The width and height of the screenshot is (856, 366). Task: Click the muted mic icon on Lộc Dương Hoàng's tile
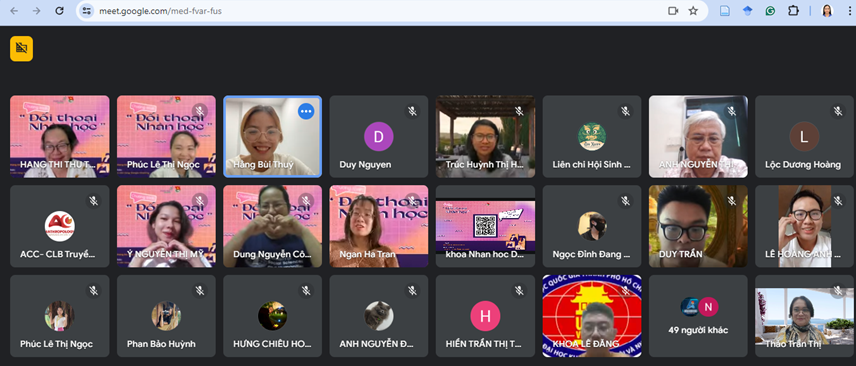click(838, 111)
